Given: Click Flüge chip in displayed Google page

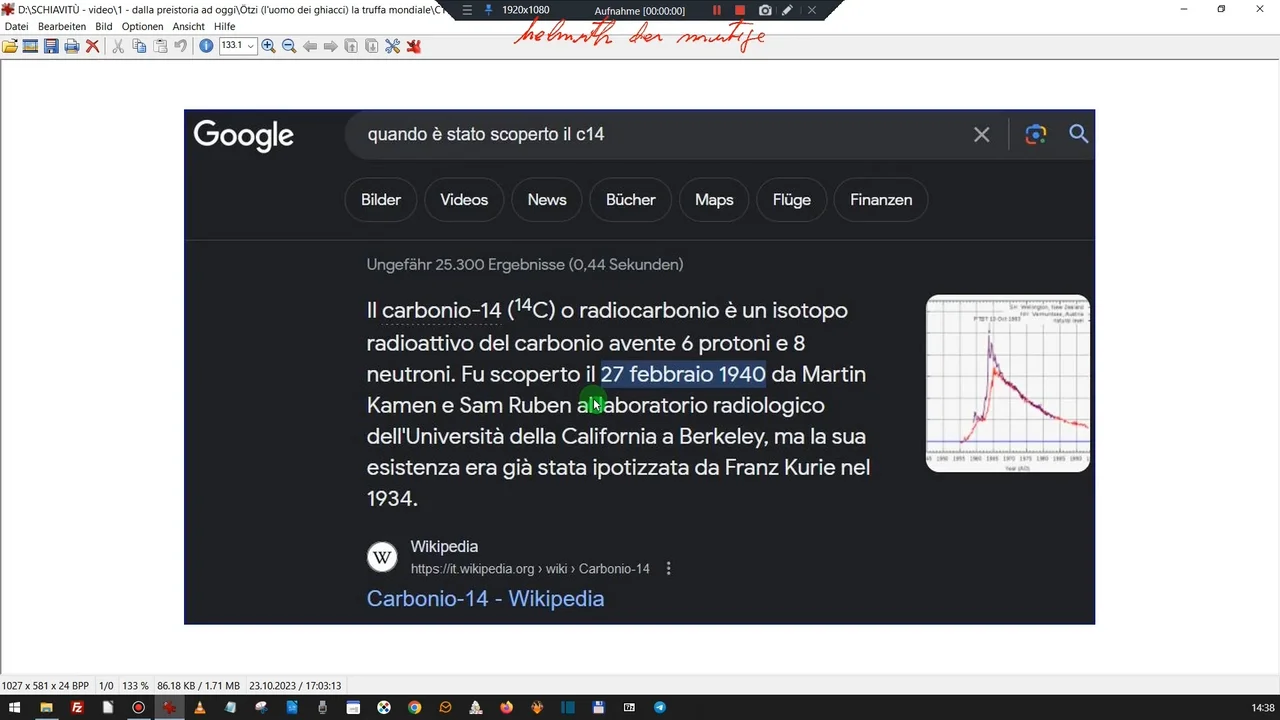Looking at the screenshot, I should 792,200.
